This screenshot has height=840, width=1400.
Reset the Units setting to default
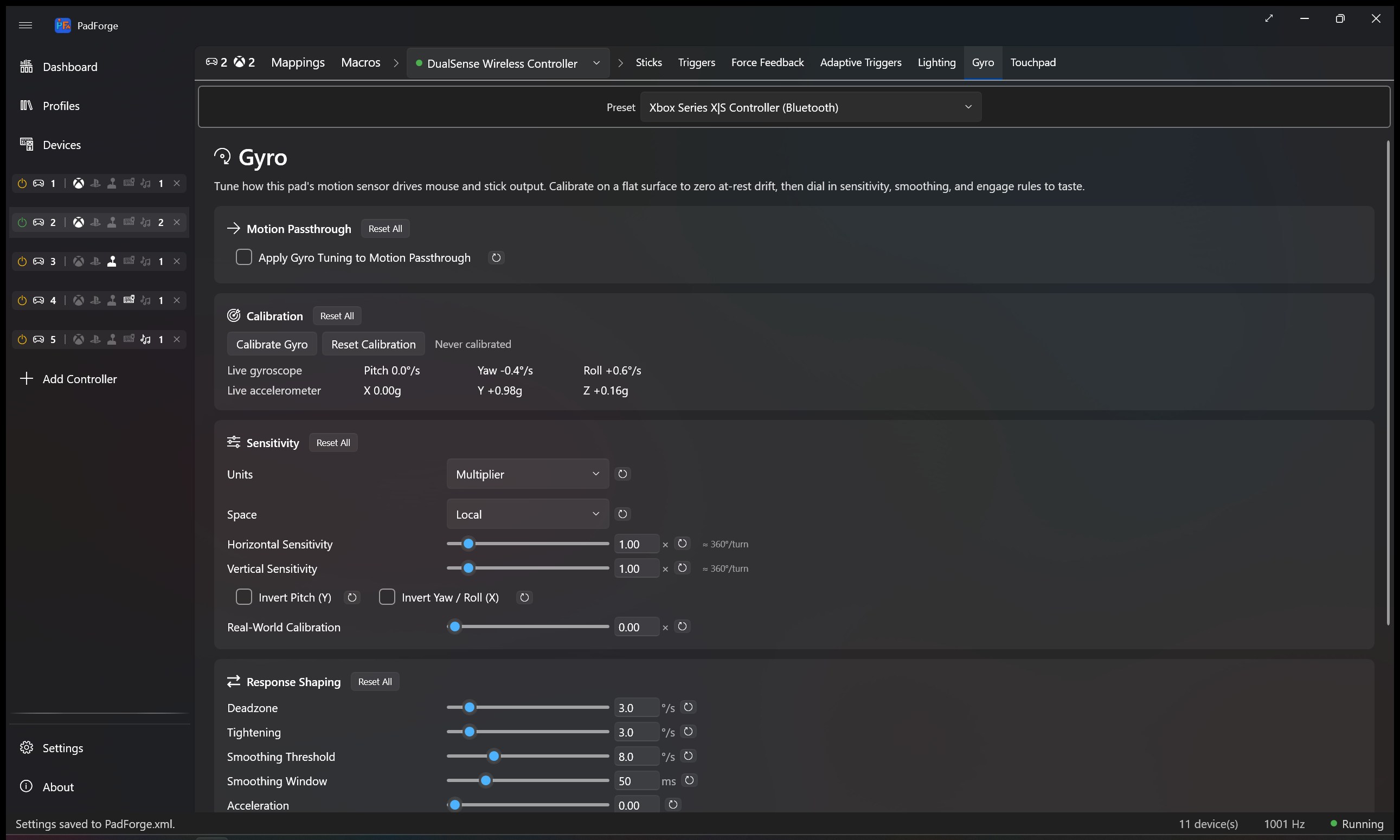click(622, 474)
